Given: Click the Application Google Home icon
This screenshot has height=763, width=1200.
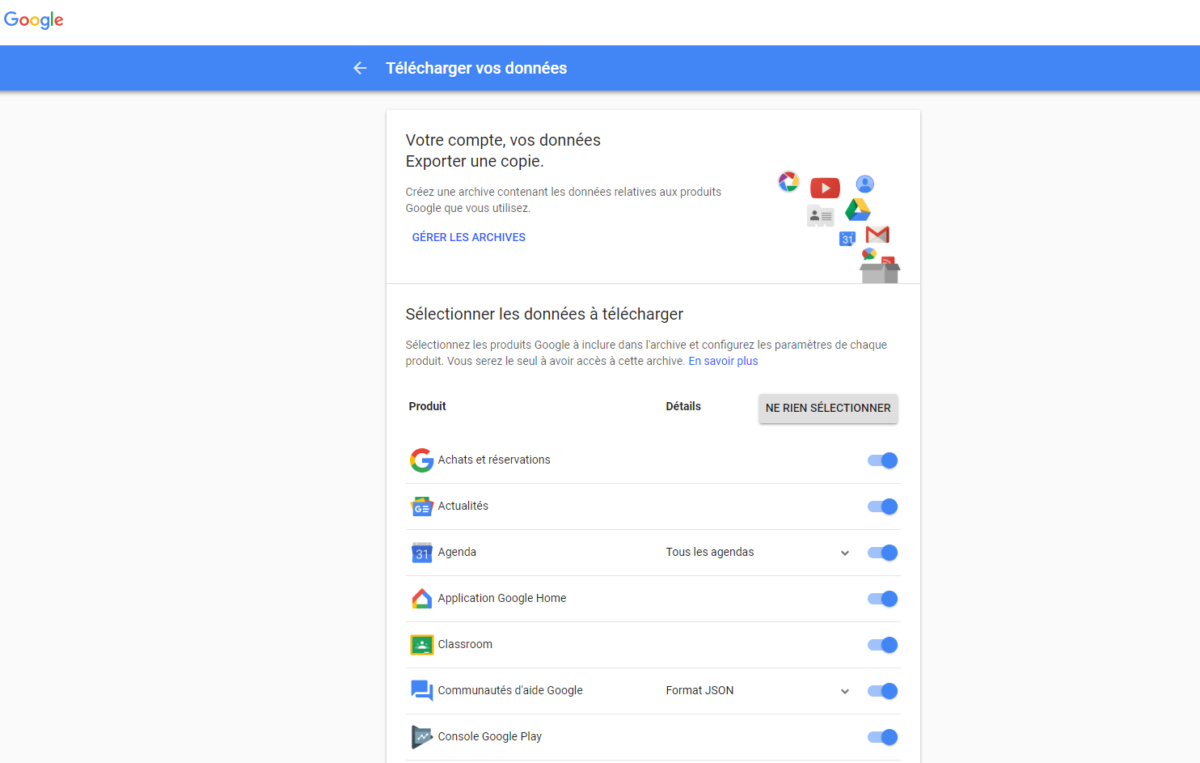Looking at the screenshot, I should click(x=421, y=598).
